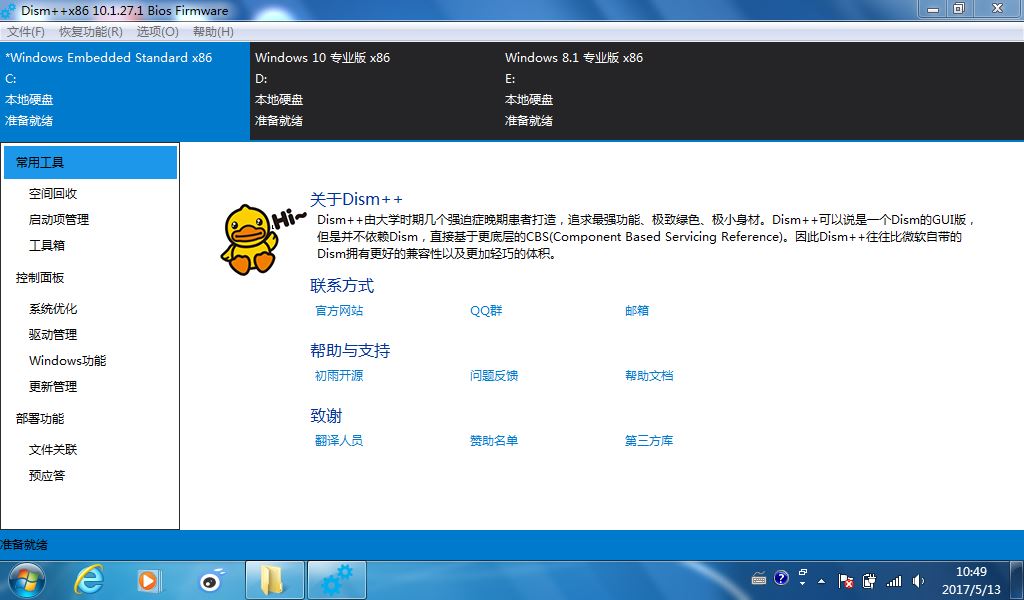Click the 准备就绪 status bar text
This screenshot has height=600, width=1024.
24,545
